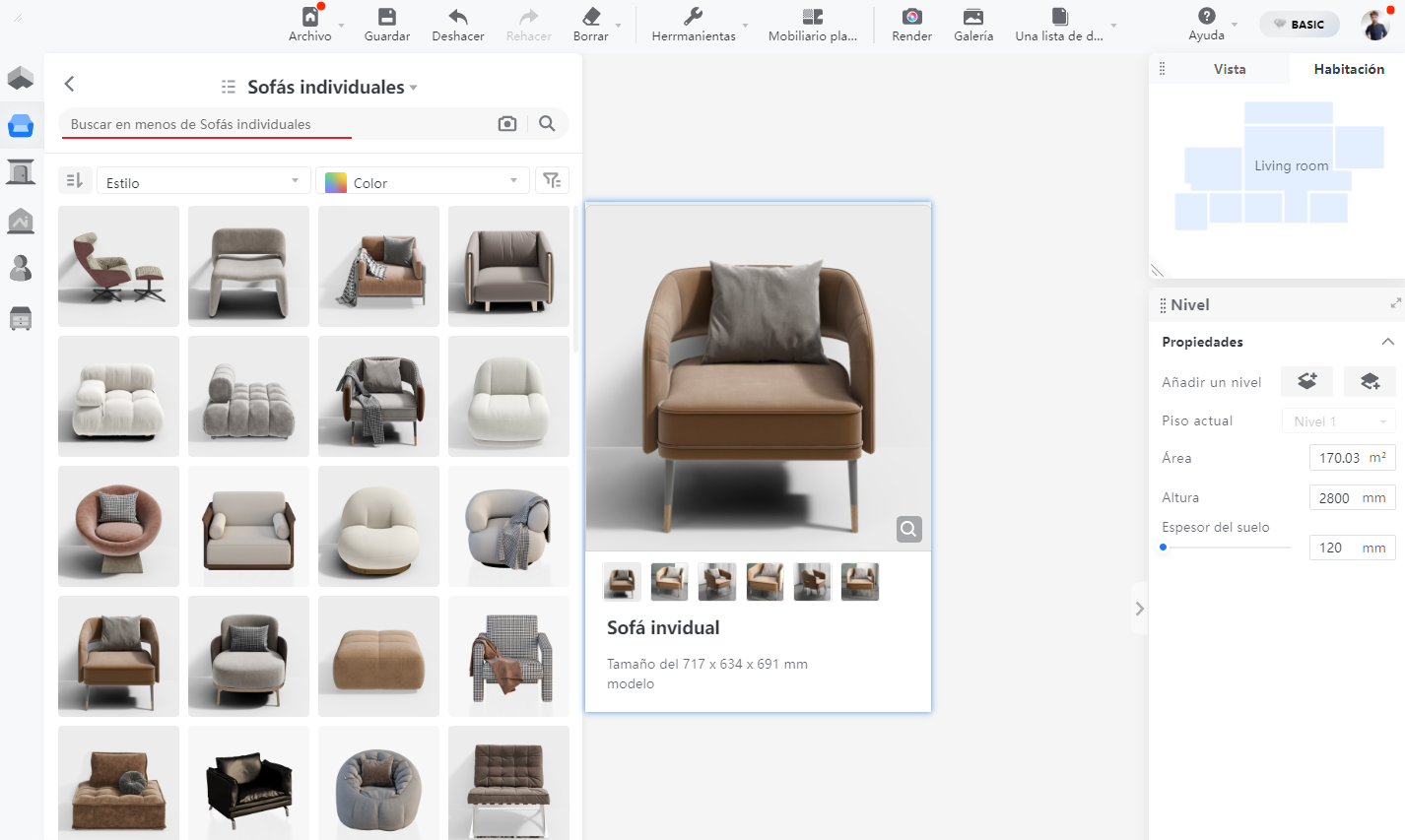This screenshot has height=840, width=1405.
Task: Click the sort order icon beside Estilo
Action: coord(74,180)
